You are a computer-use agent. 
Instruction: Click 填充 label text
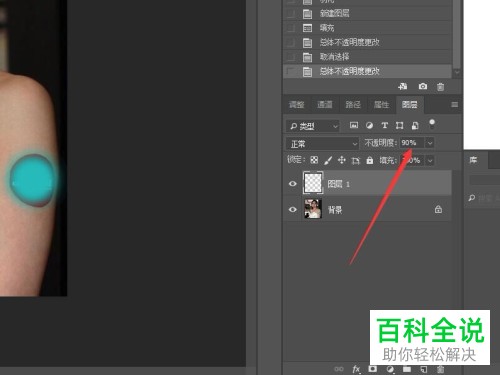[388, 161]
